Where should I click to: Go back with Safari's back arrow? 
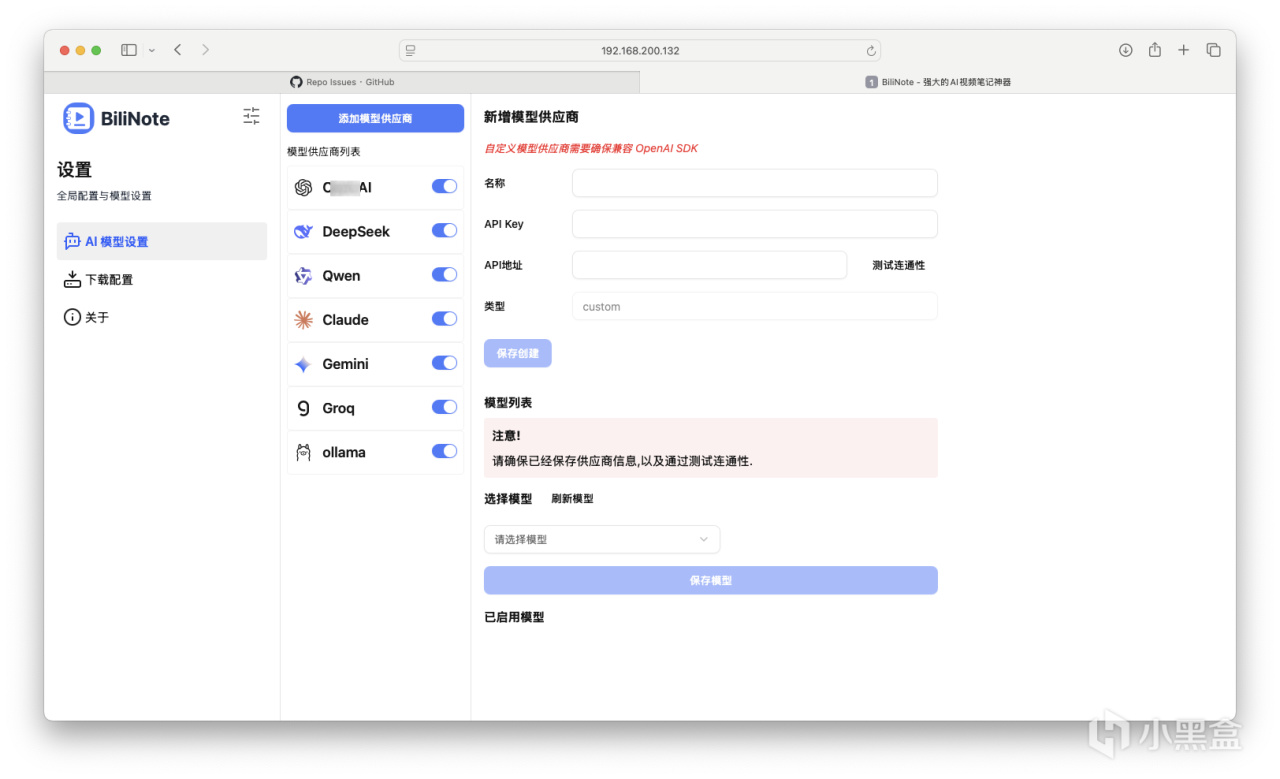tap(177, 50)
